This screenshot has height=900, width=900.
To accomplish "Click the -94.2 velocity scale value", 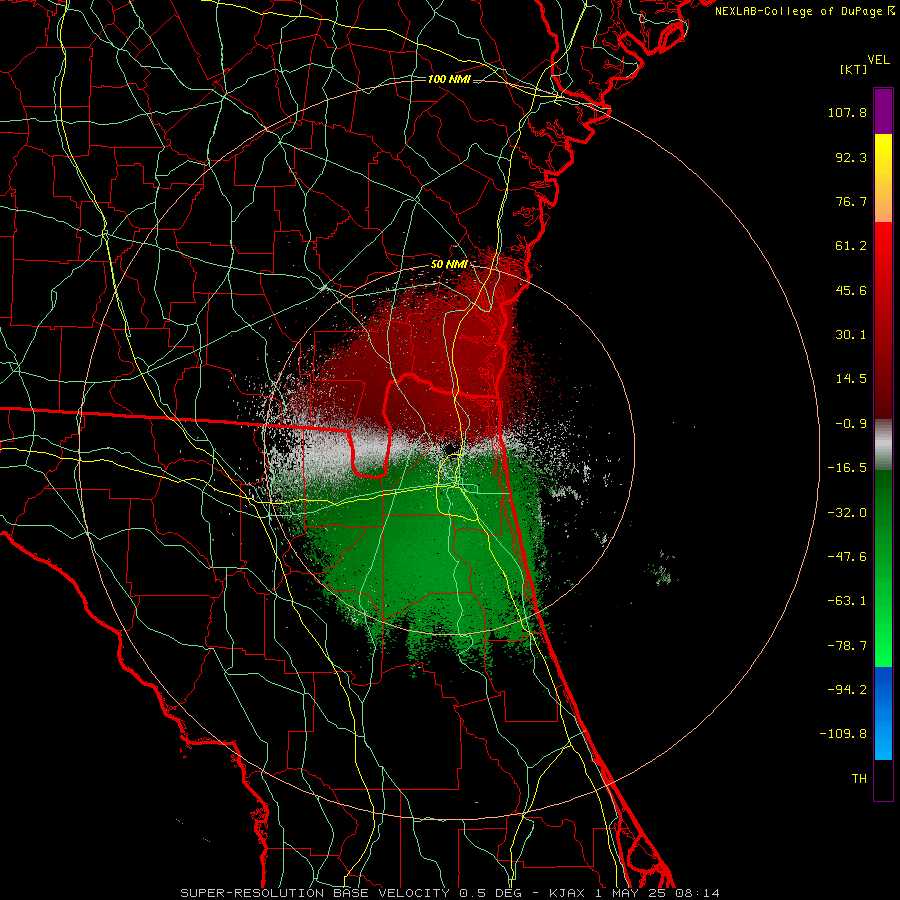I will point(847,689).
